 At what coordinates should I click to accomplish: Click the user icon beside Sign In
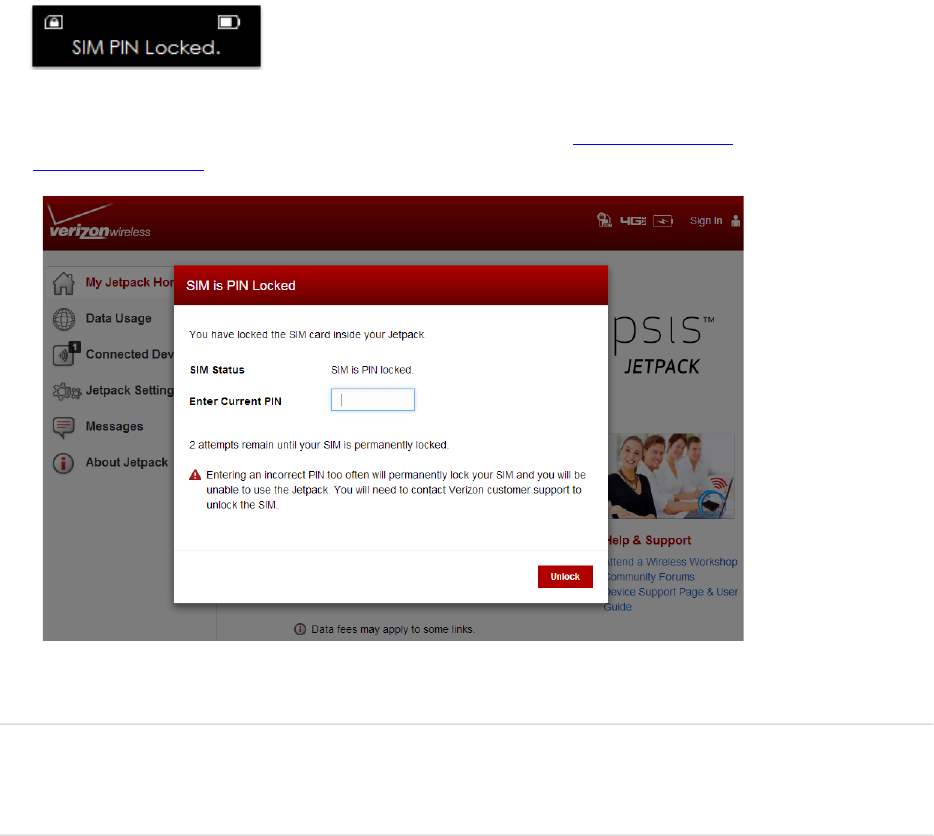pyautogui.click(x=736, y=220)
